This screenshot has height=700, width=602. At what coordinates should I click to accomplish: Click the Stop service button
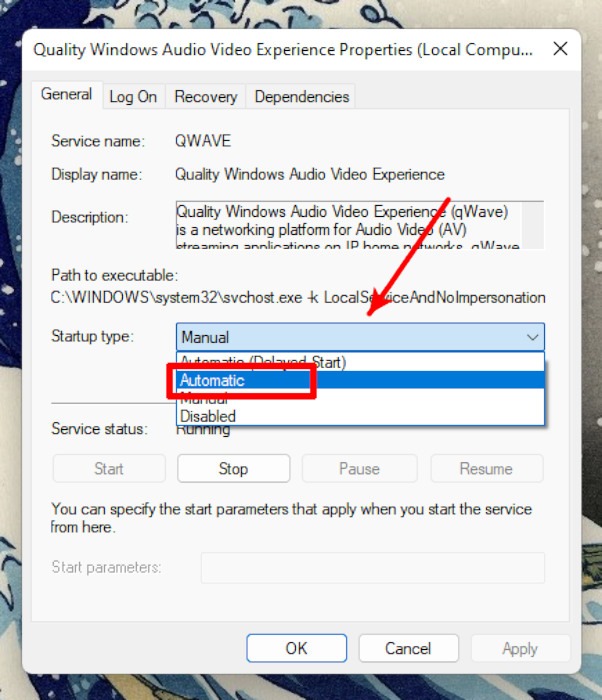(x=234, y=468)
